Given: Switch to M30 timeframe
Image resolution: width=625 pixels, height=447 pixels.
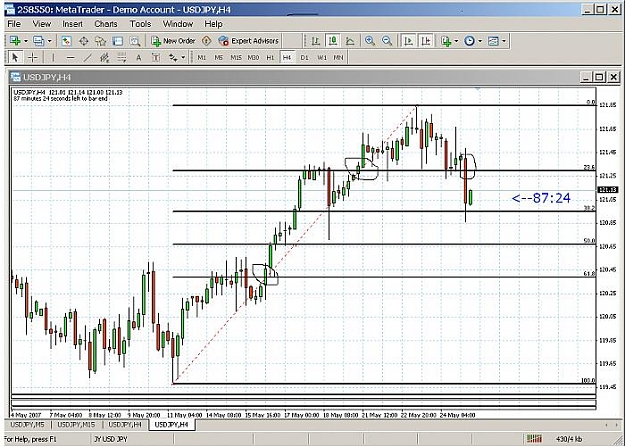Looking at the screenshot, I should coord(253,57).
